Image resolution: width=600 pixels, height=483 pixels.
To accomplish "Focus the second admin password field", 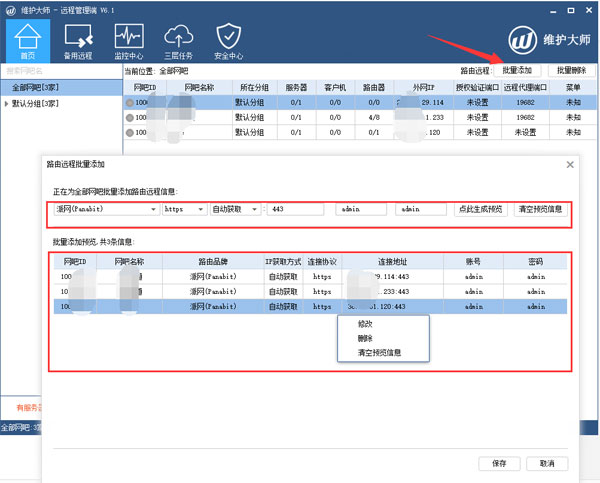I will (x=421, y=209).
